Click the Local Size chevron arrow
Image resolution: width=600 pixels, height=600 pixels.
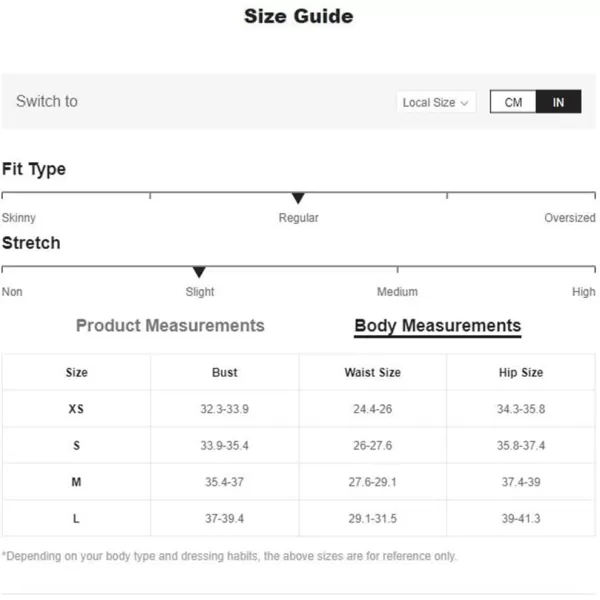click(464, 103)
